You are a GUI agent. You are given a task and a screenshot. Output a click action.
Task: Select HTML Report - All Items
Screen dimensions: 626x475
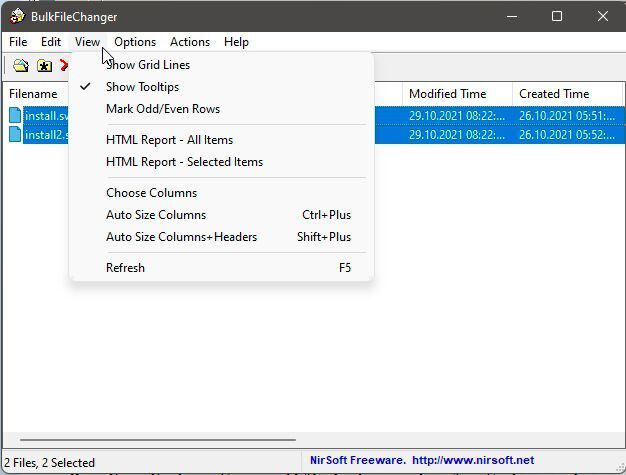(x=169, y=140)
